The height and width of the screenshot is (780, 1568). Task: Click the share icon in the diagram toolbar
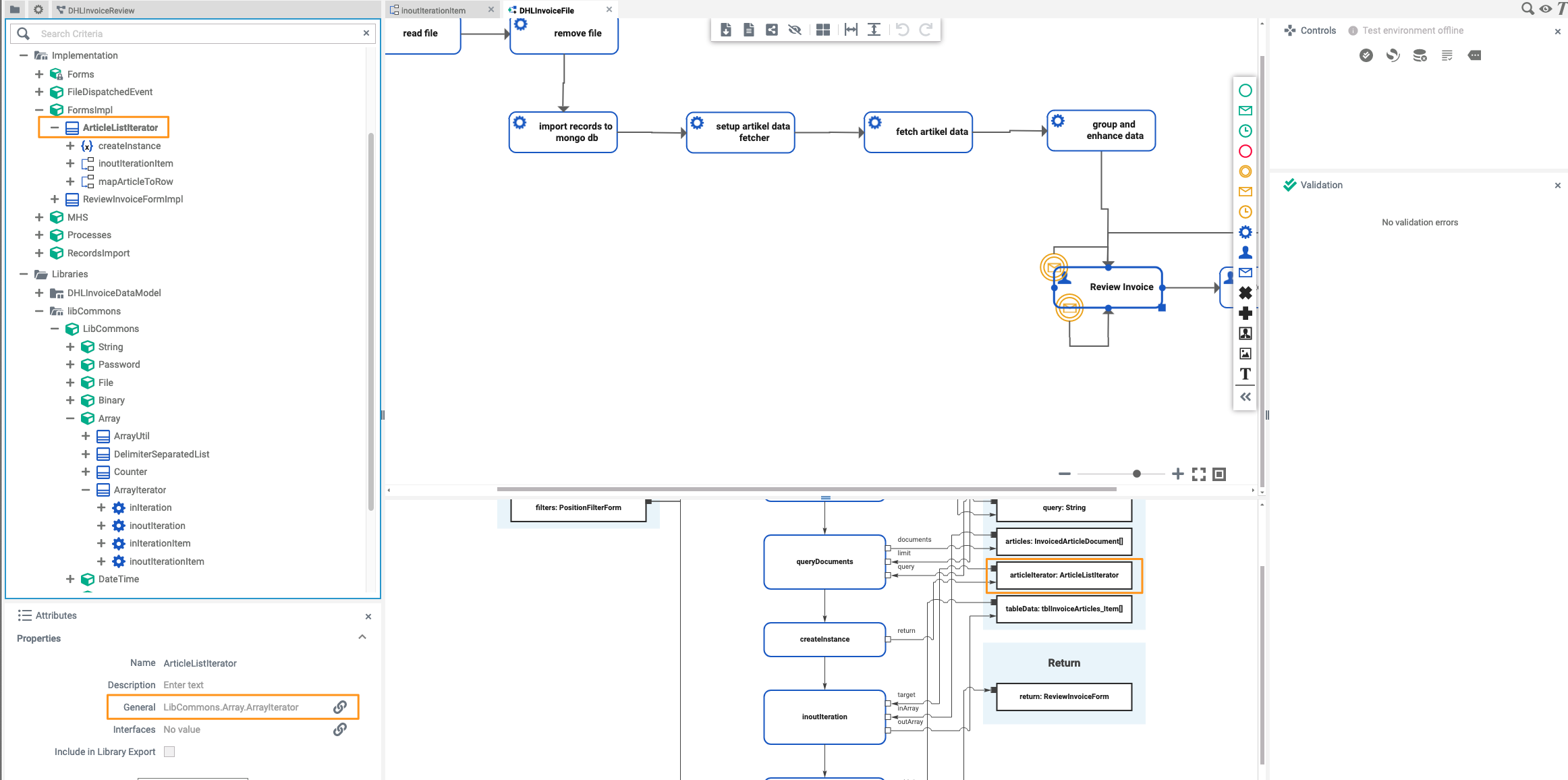click(771, 30)
